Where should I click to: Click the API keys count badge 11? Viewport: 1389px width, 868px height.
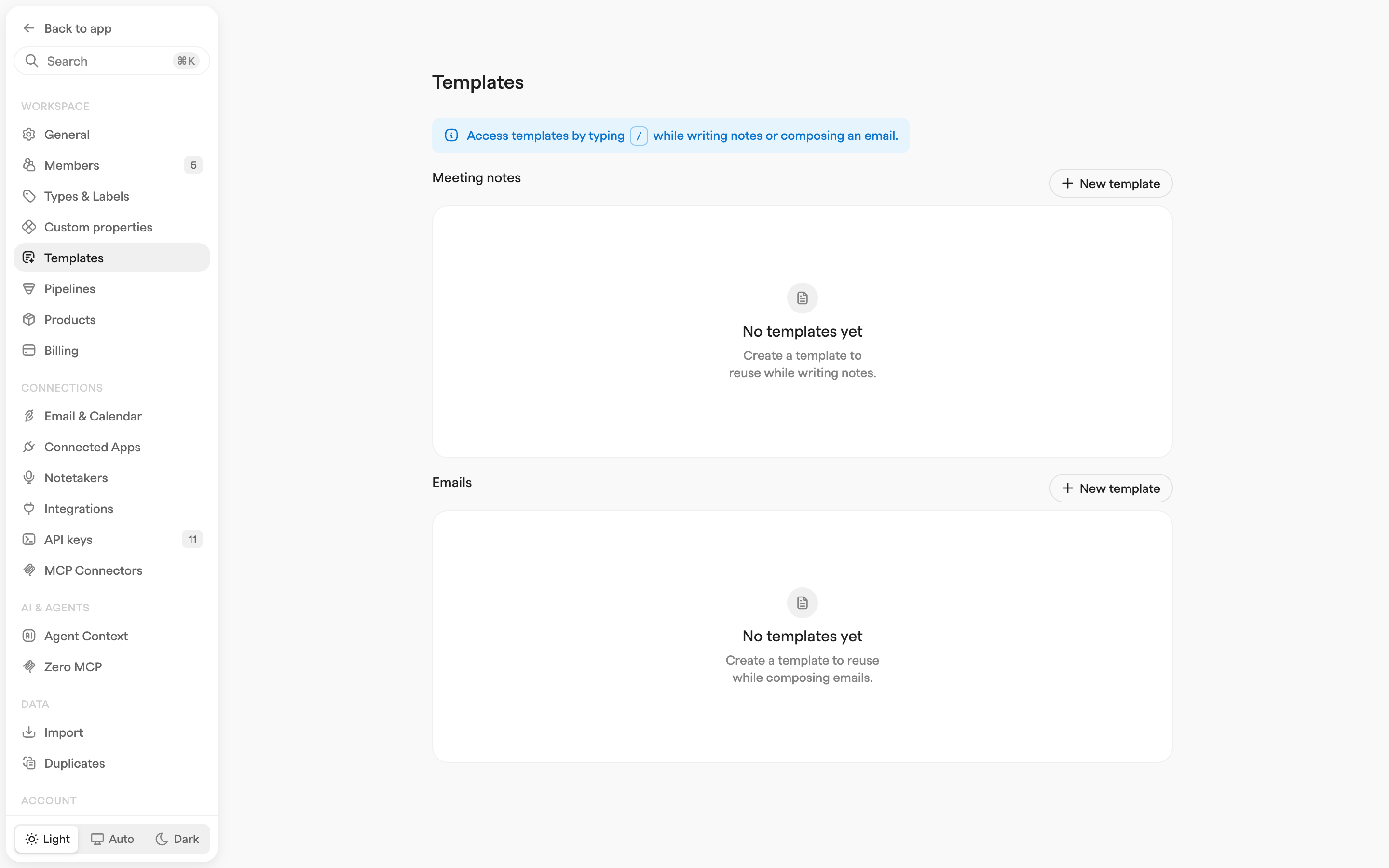192,540
